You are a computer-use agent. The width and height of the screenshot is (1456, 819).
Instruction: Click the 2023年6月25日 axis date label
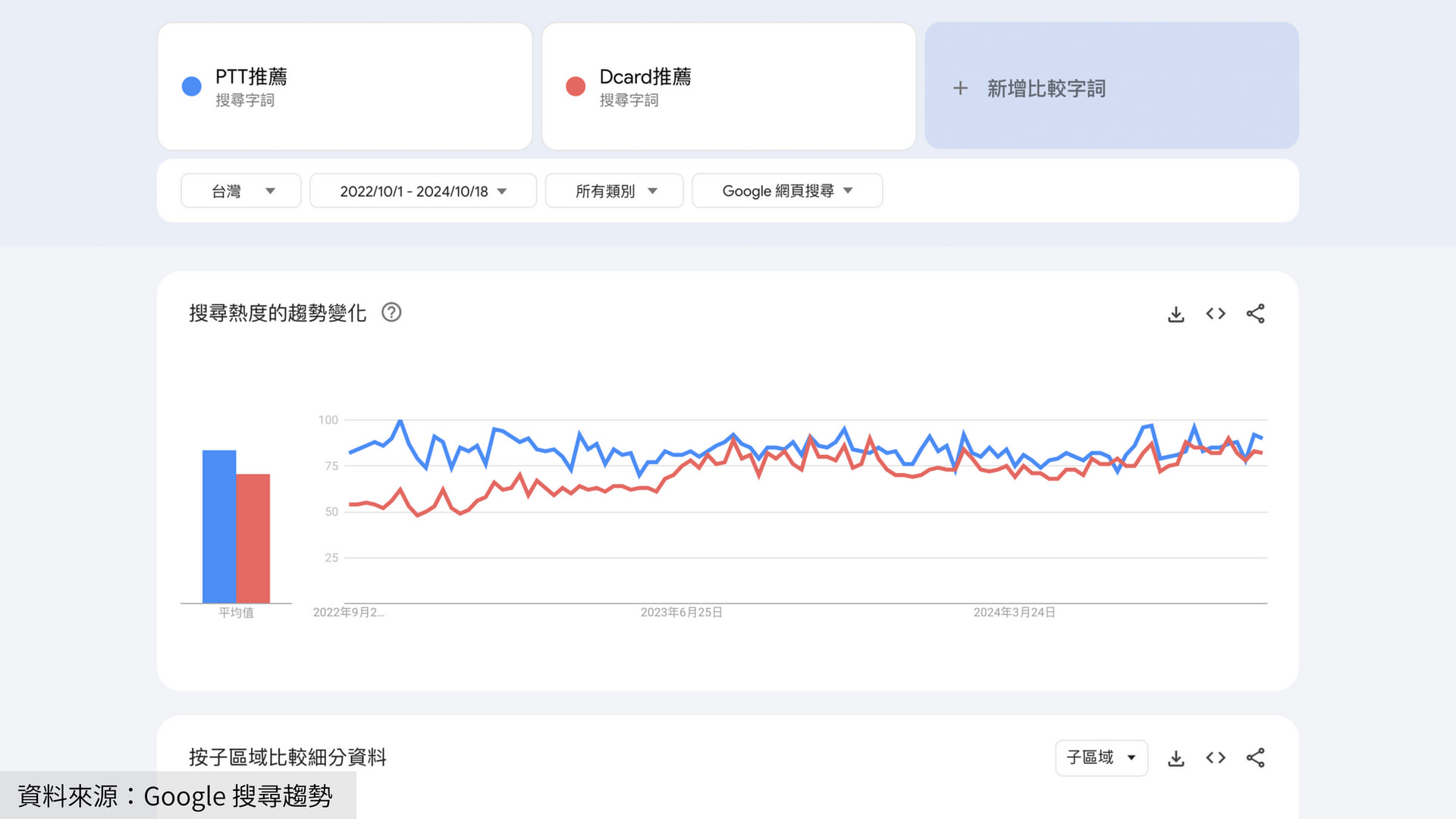(x=681, y=612)
